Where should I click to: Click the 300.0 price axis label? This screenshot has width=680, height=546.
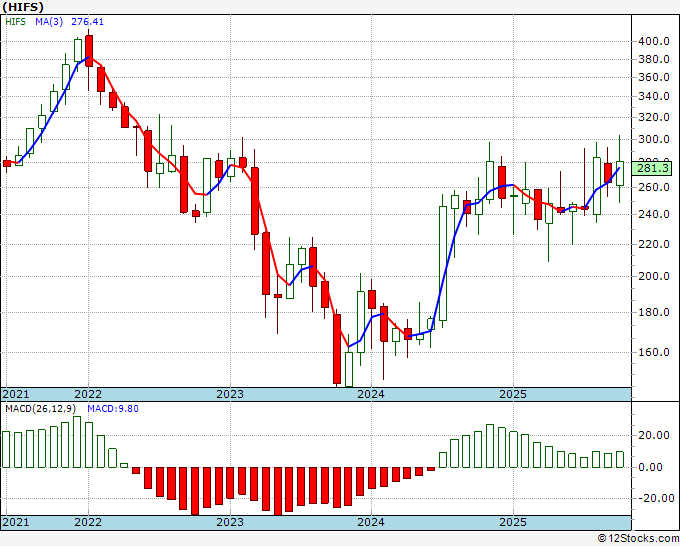point(654,140)
